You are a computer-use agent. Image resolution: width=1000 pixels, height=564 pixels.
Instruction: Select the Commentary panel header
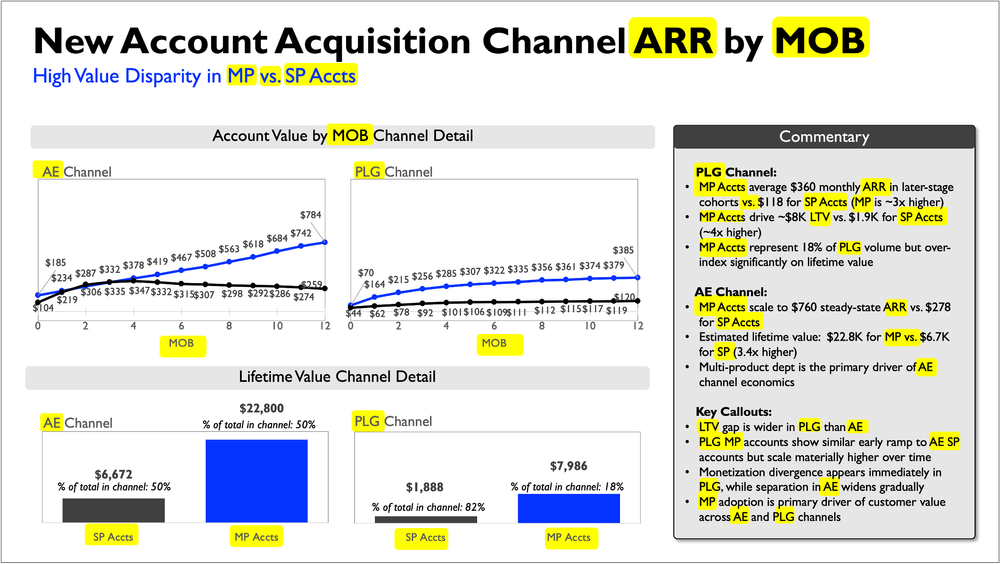click(x=824, y=137)
